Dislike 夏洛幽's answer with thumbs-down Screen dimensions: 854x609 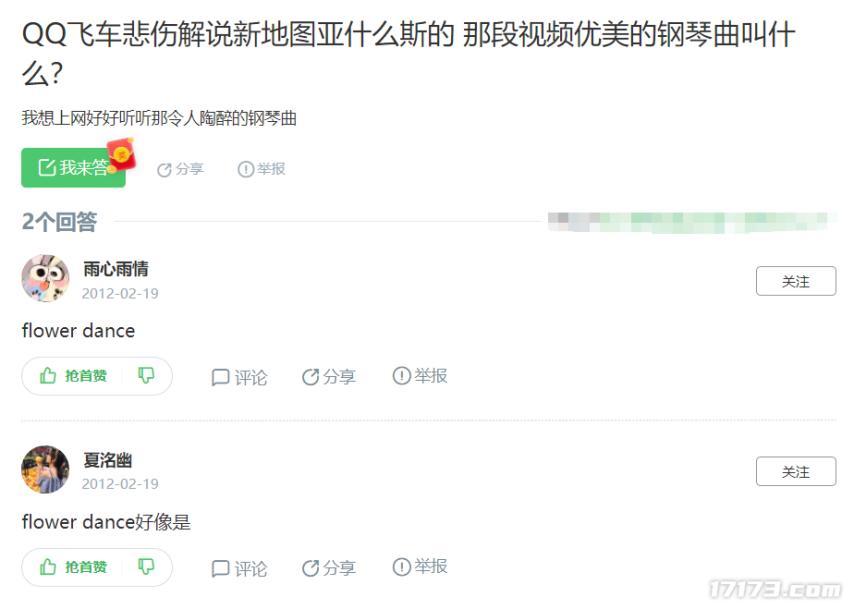[146, 567]
